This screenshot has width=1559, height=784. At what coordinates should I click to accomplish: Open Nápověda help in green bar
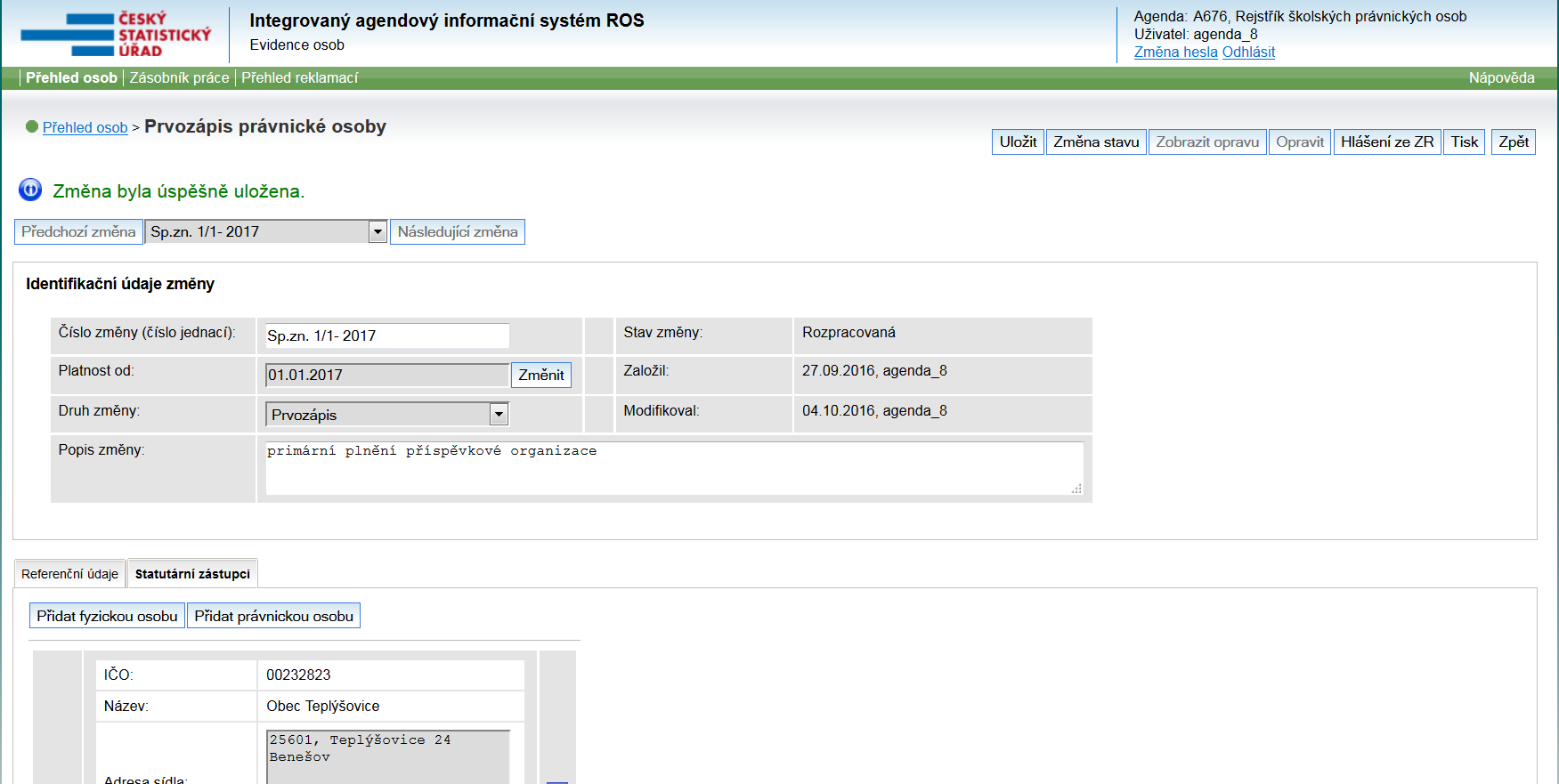1501,78
